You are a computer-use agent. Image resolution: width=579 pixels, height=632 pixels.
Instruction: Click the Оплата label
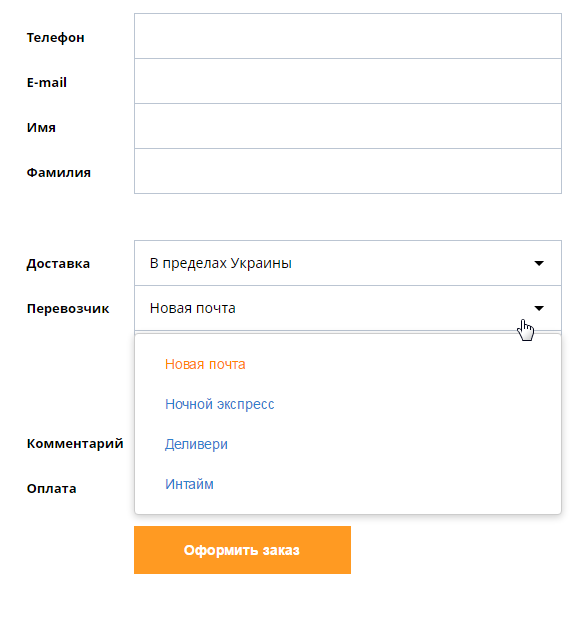[52, 489]
